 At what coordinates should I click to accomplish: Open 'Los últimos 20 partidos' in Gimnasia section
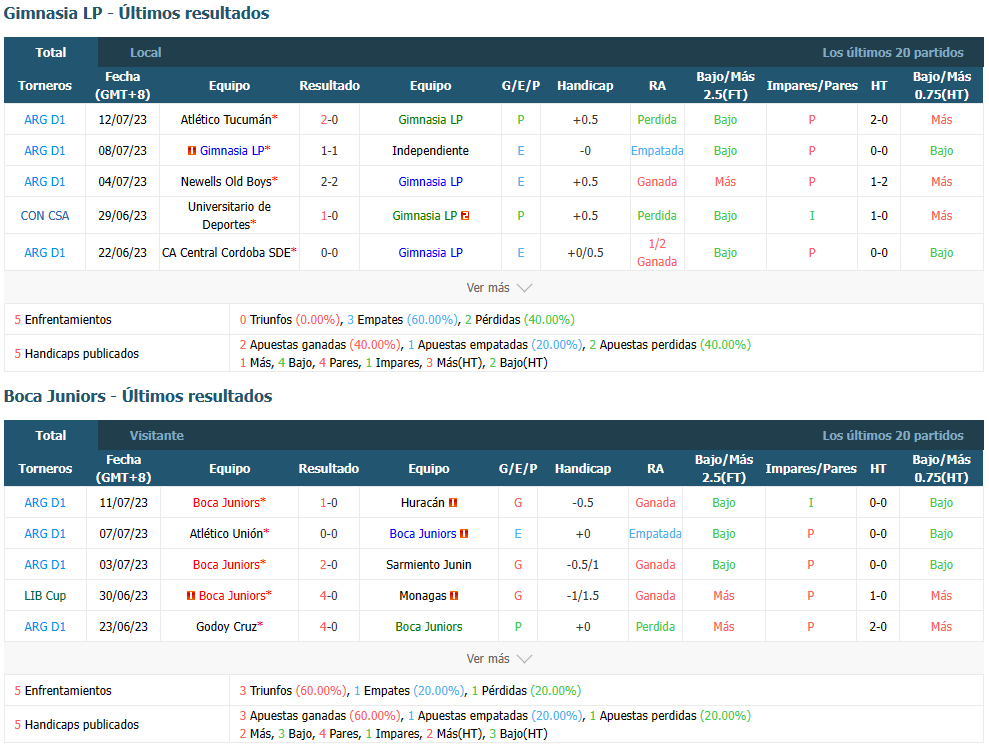click(x=892, y=52)
